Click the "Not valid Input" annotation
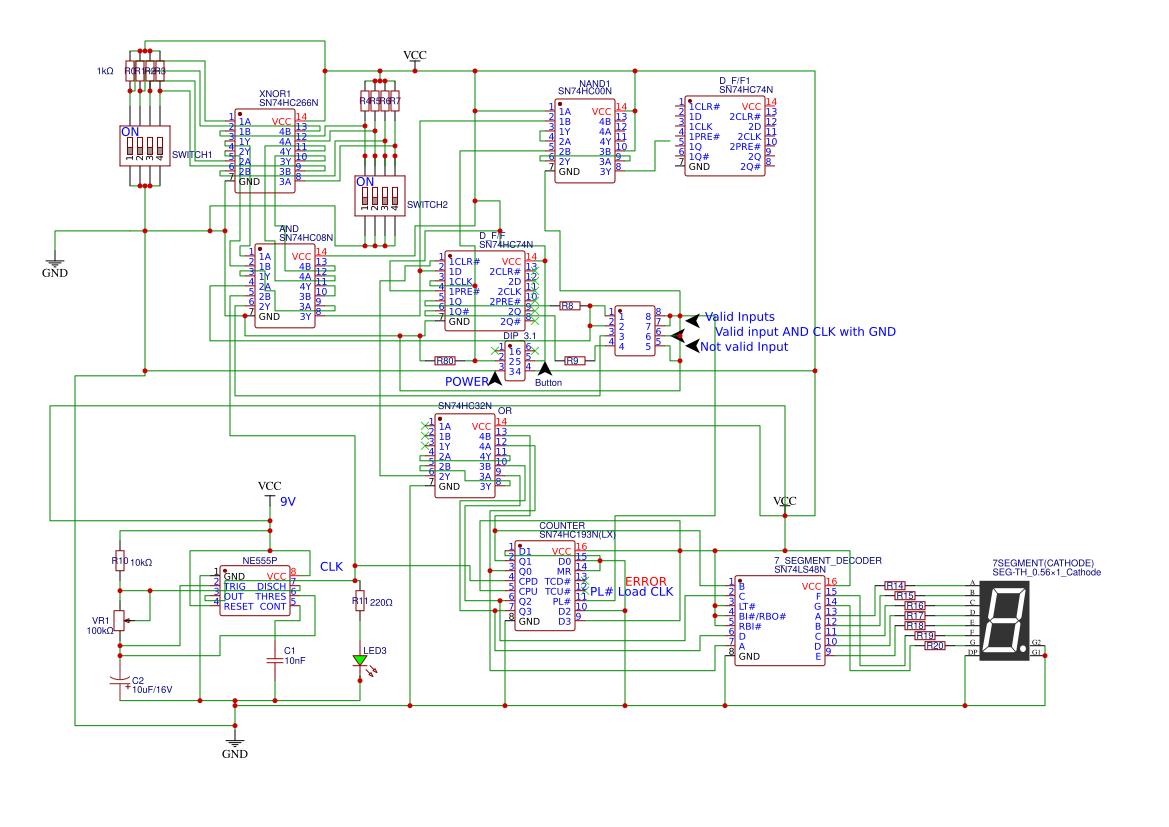This screenshot has width=1169, height=827. pyautogui.click(x=744, y=347)
